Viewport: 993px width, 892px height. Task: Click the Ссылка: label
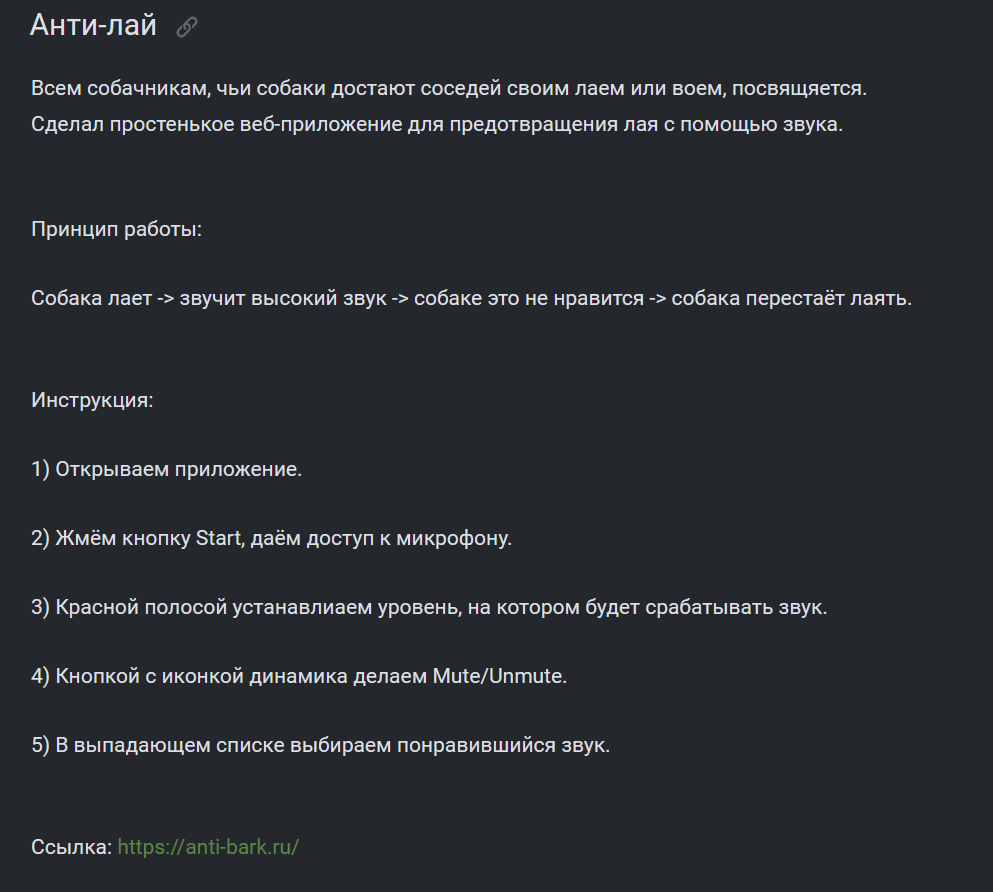pos(71,847)
